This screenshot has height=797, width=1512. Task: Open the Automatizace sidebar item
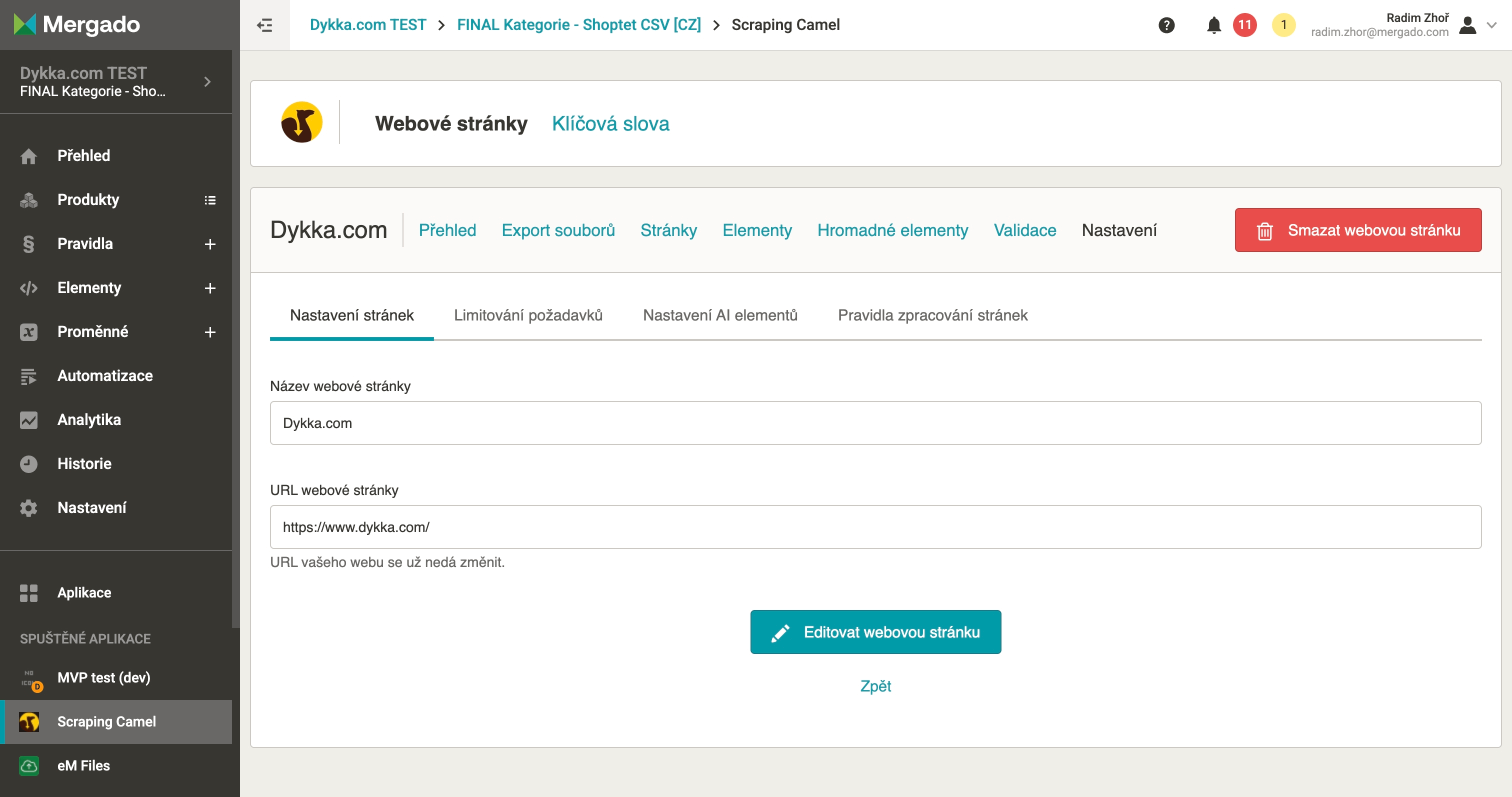pyautogui.click(x=104, y=375)
